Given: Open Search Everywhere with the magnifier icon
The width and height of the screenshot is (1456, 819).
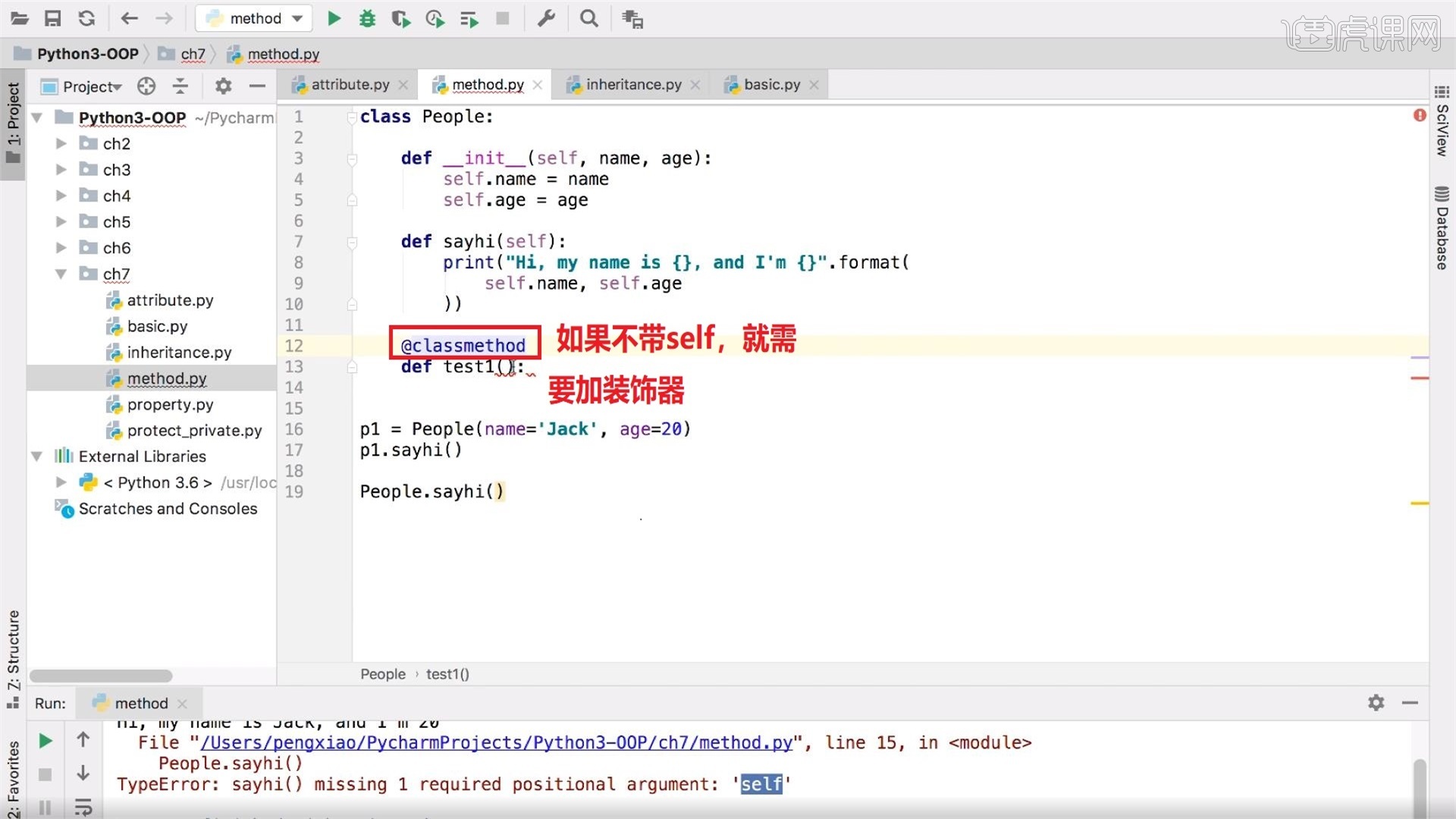Looking at the screenshot, I should pyautogui.click(x=589, y=18).
